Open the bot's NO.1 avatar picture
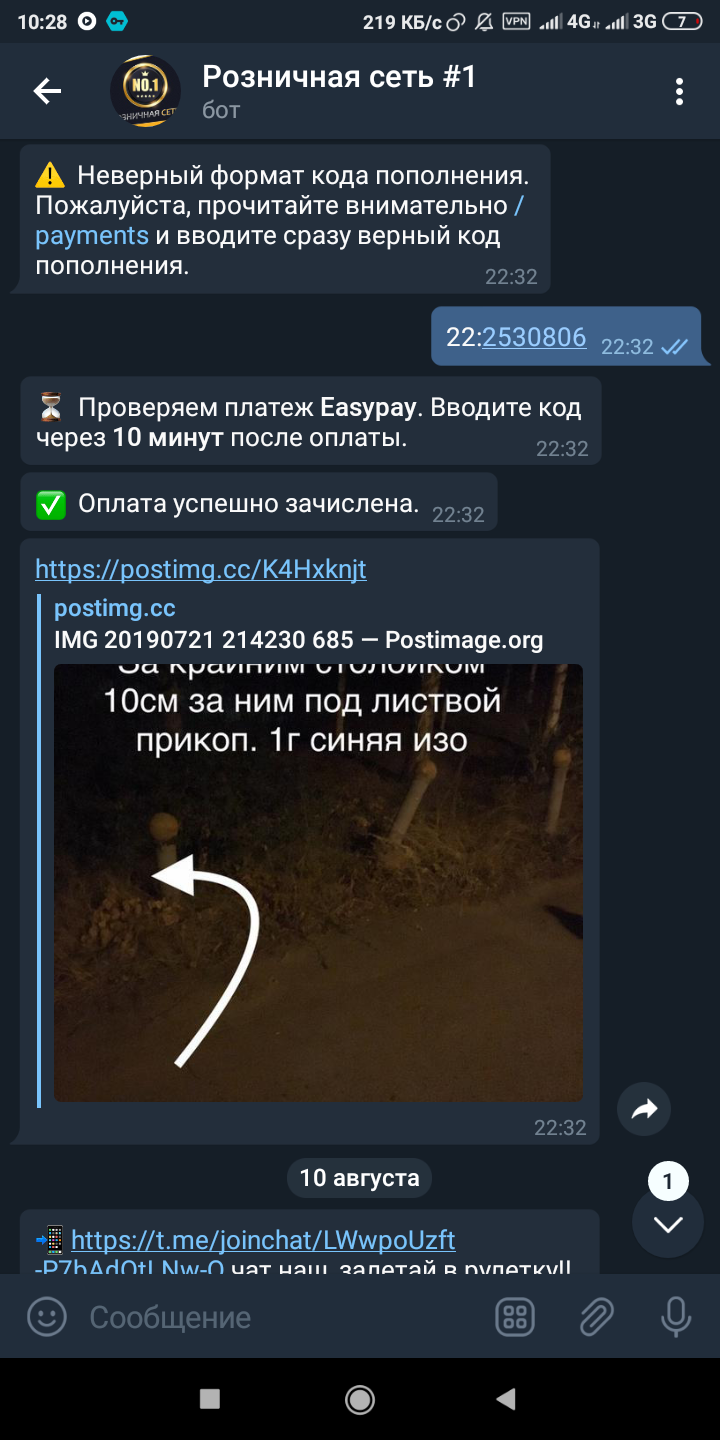 pos(145,92)
